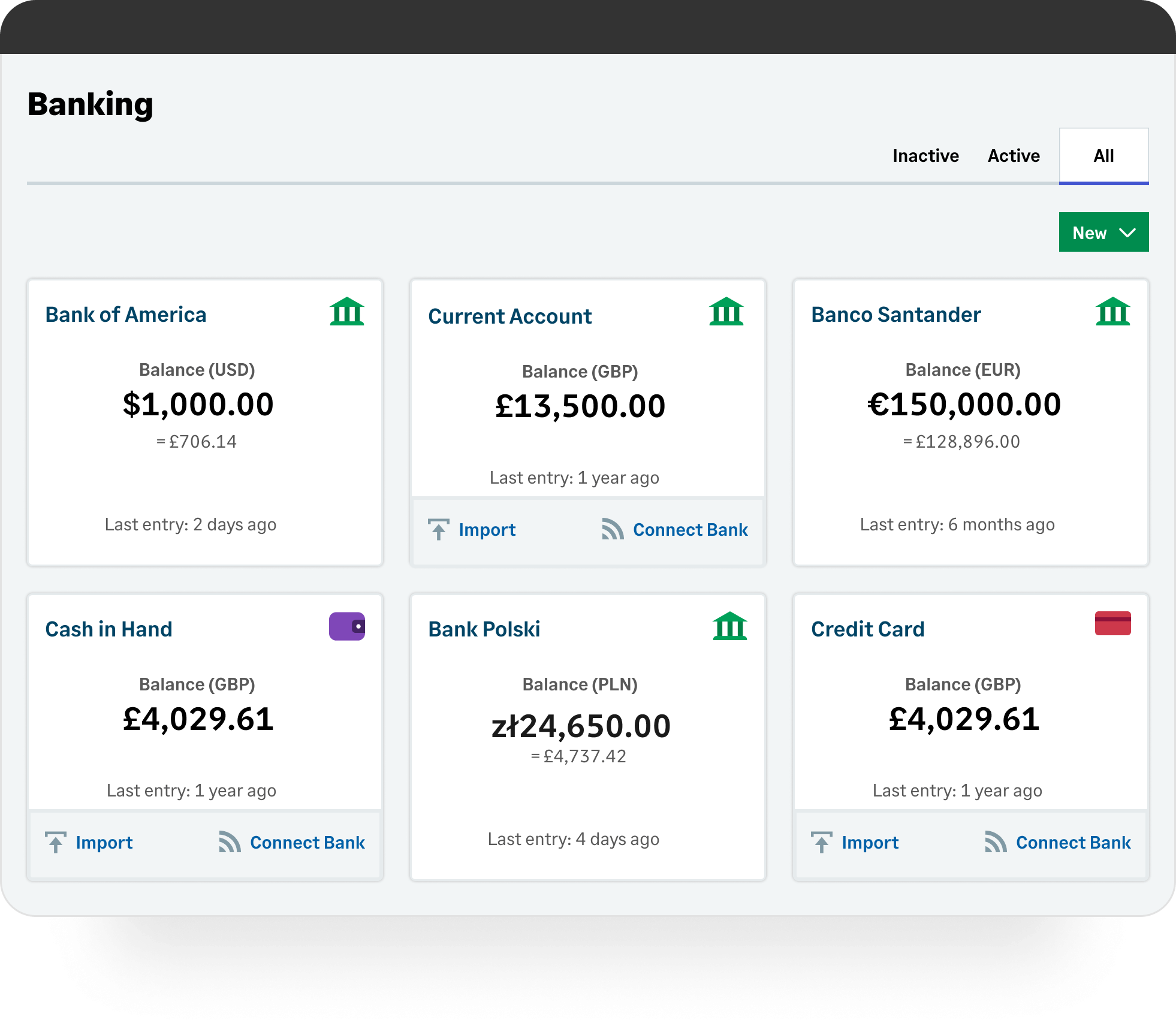Click Connect Bank on the Cash in Hand card
Screen dimensions: 1176x1032
[x=307, y=843]
